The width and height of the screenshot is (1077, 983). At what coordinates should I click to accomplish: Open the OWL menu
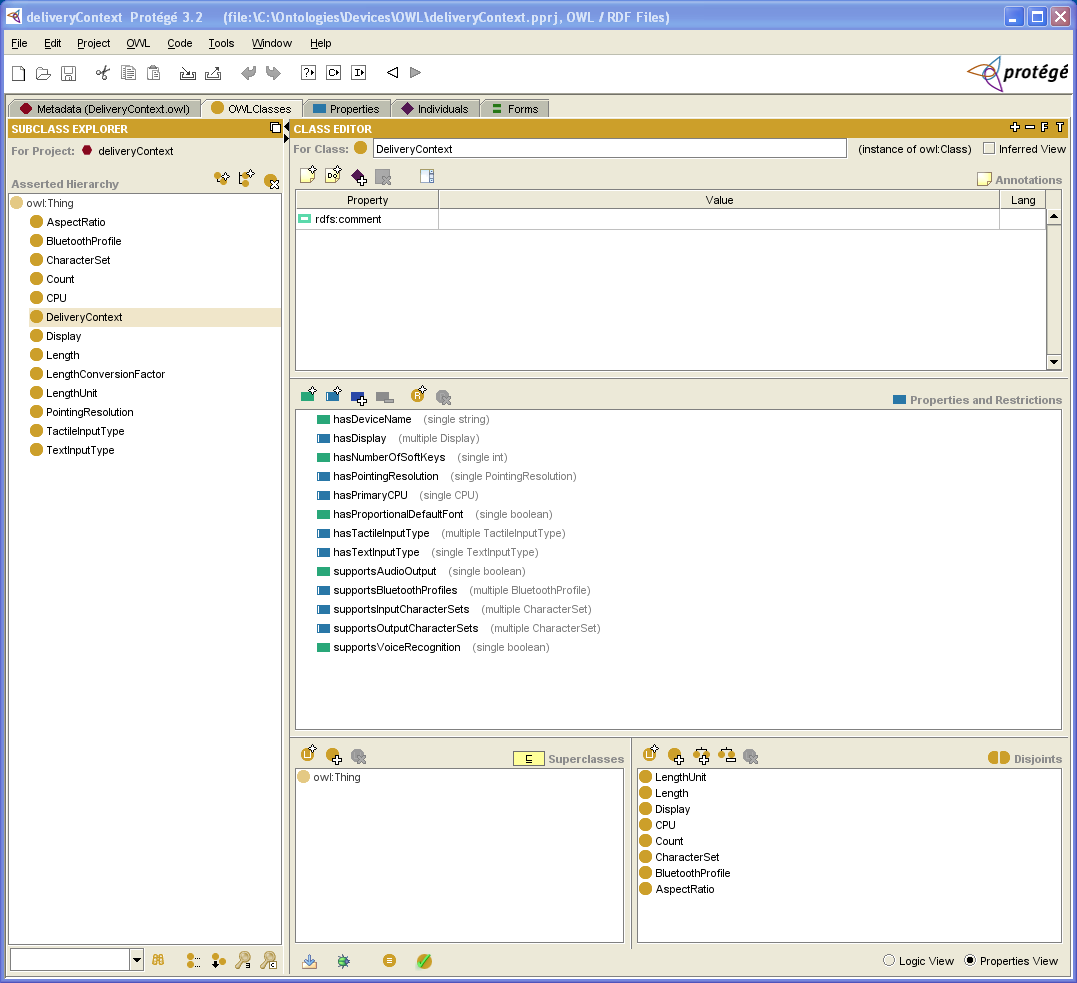coord(138,43)
